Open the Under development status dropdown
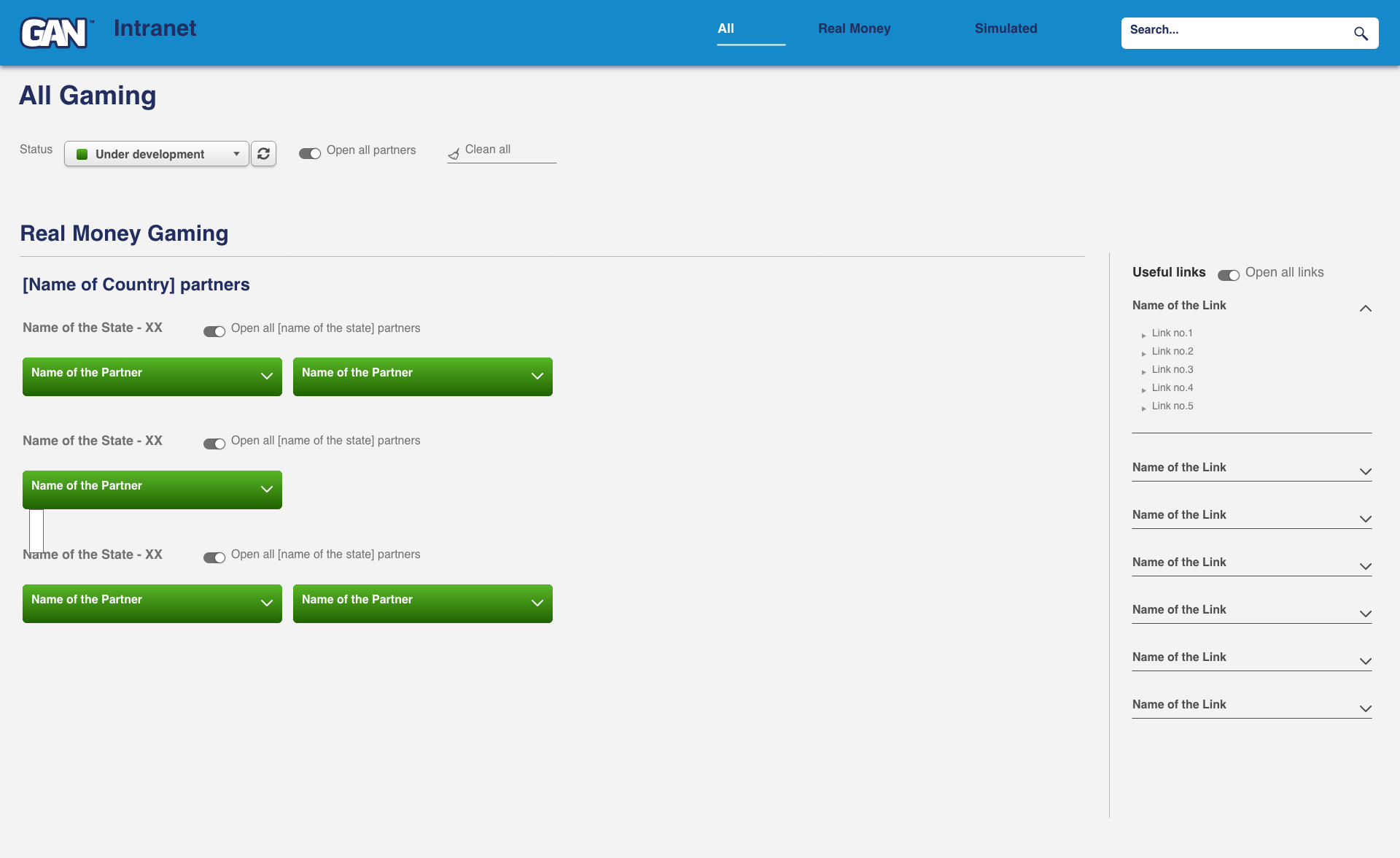The image size is (1400, 858). click(x=157, y=154)
